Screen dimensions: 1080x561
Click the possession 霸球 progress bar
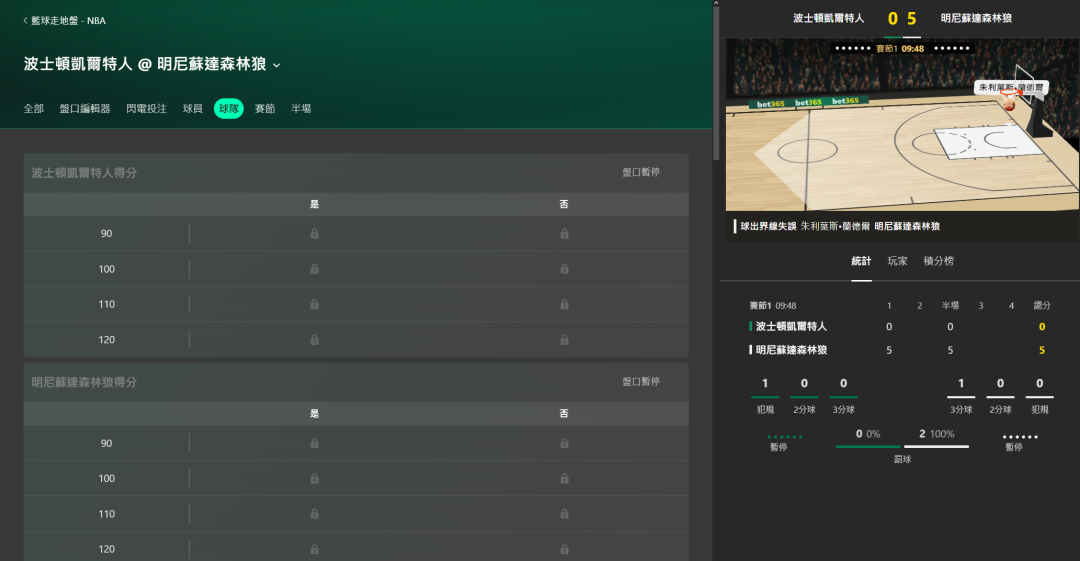(x=902, y=447)
